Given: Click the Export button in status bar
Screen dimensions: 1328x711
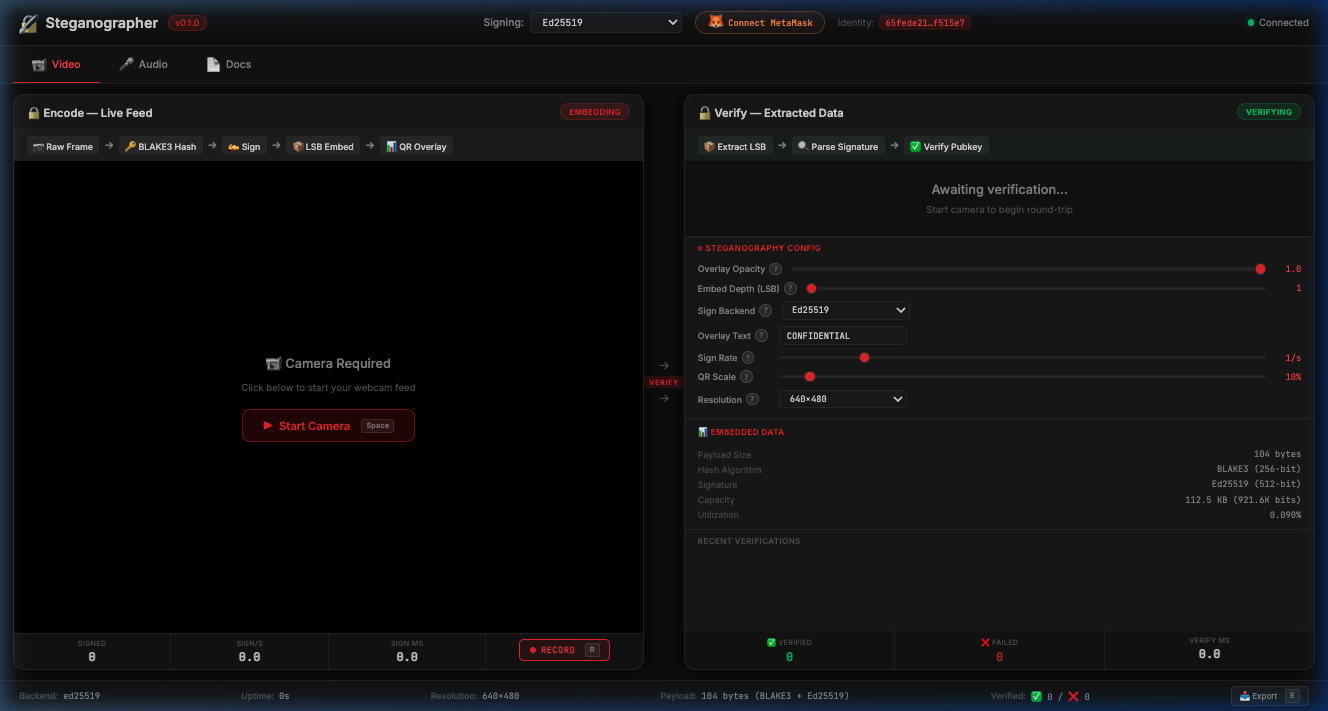Looking at the screenshot, I should click(x=1269, y=695).
